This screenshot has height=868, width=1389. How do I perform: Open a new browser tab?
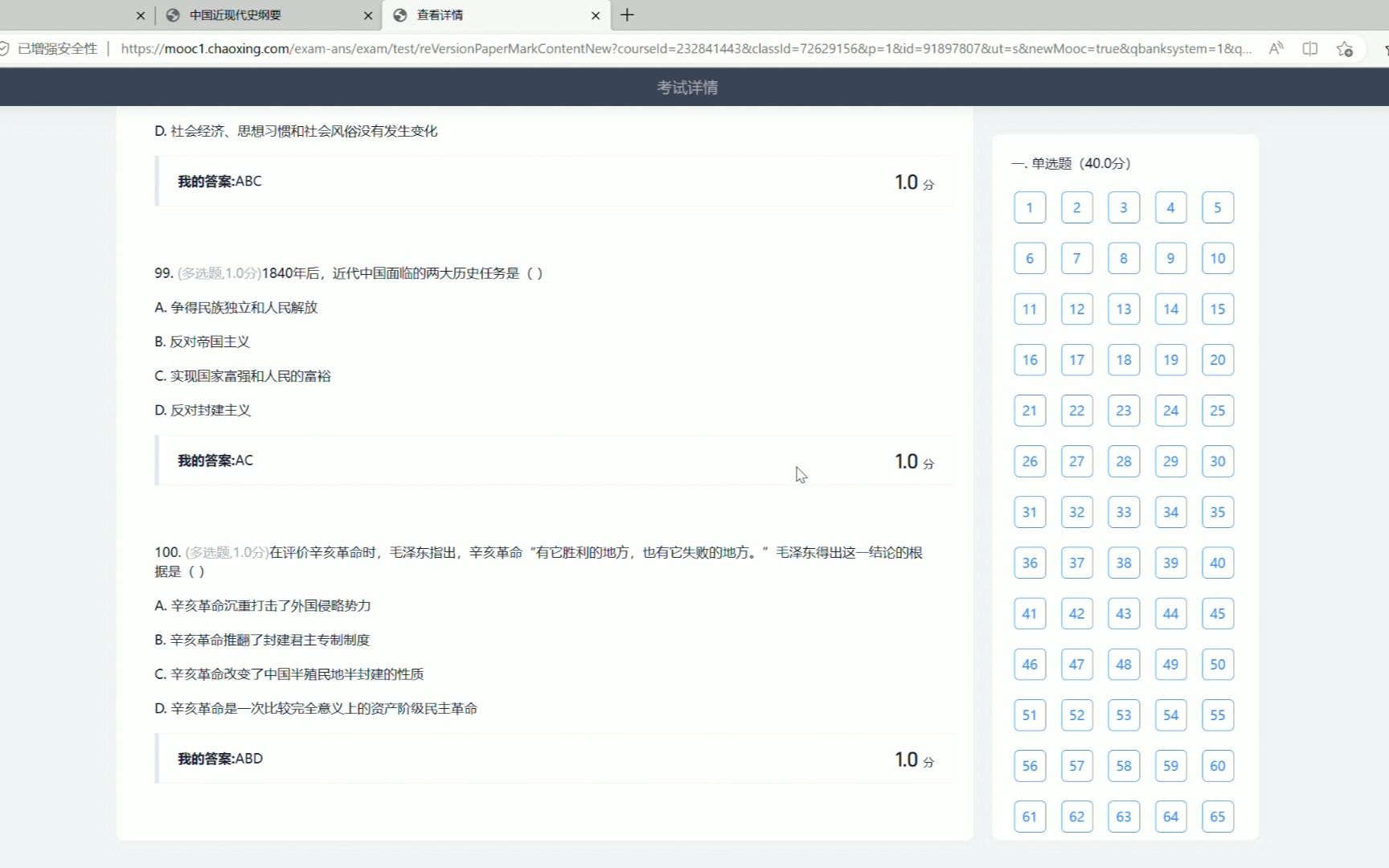click(x=628, y=15)
